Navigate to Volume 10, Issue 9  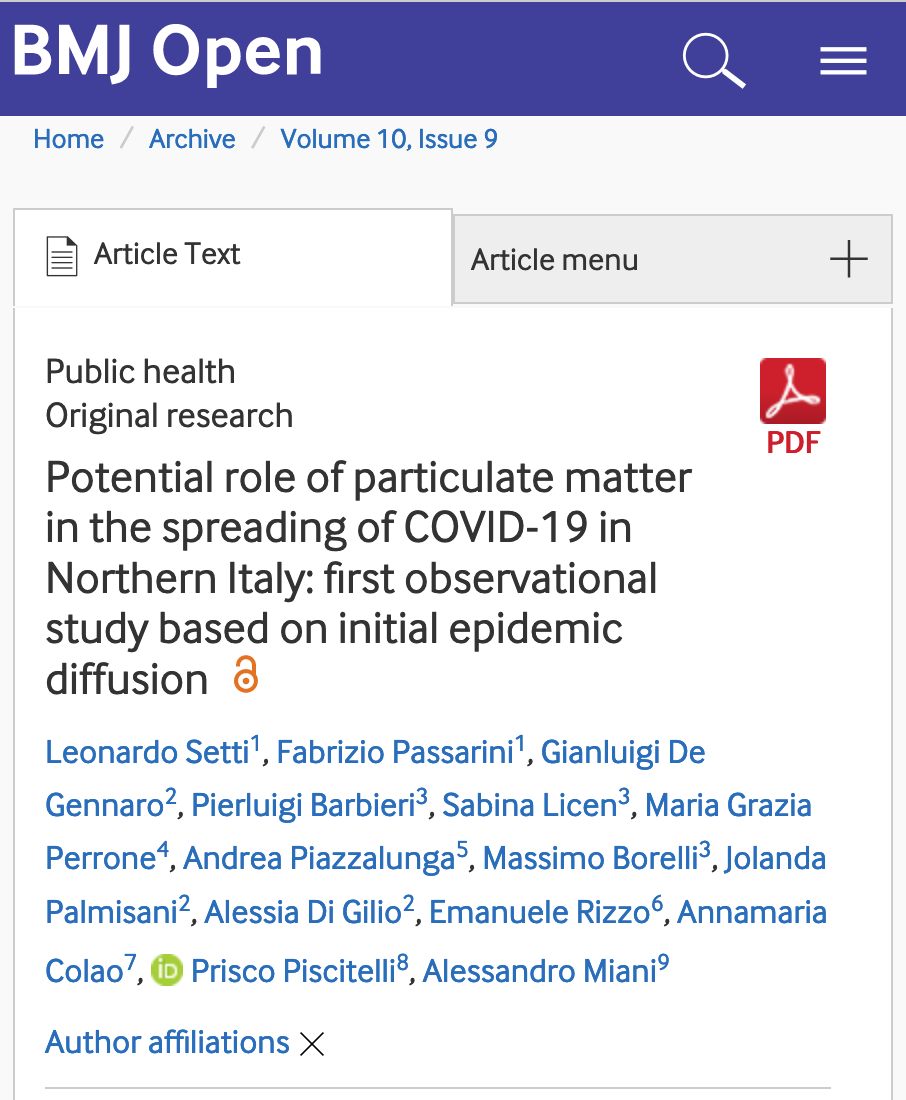coord(389,139)
